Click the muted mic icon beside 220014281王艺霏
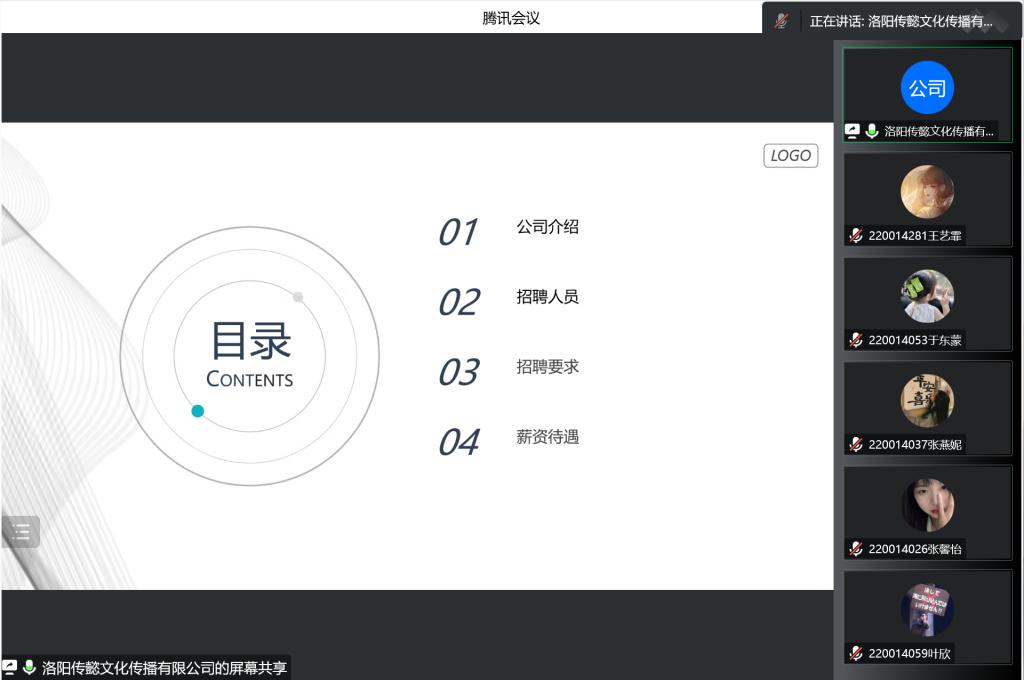The image size is (1024, 680). click(x=856, y=236)
